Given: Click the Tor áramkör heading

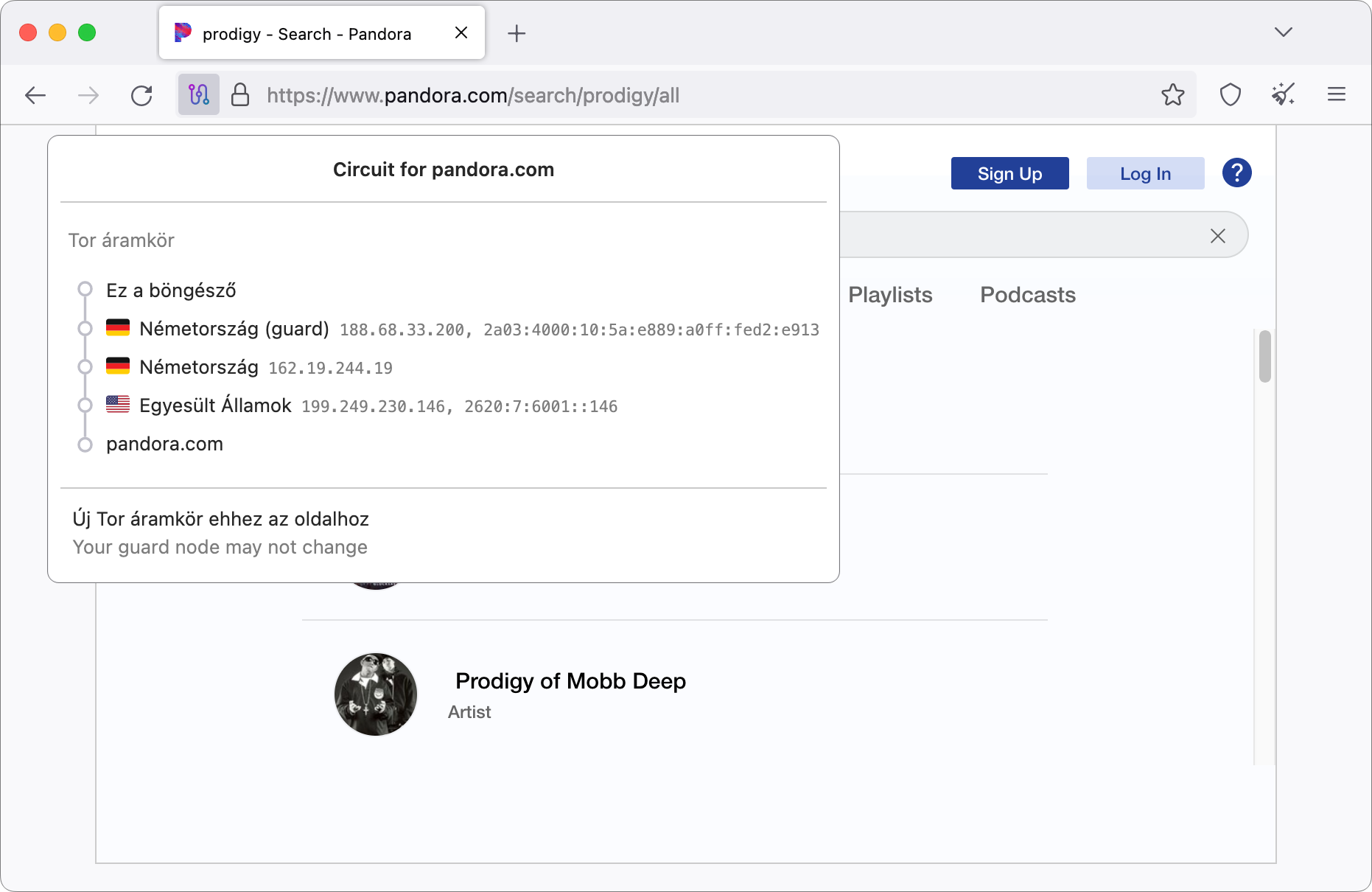Looking at the screenshot, I should pos(122,240).
